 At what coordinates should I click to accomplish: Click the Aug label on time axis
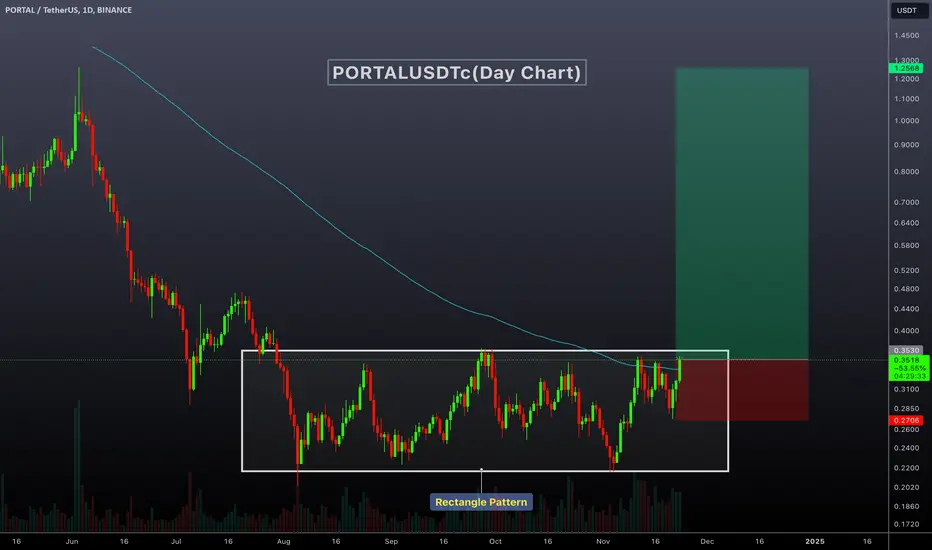(x=284, y=542)
